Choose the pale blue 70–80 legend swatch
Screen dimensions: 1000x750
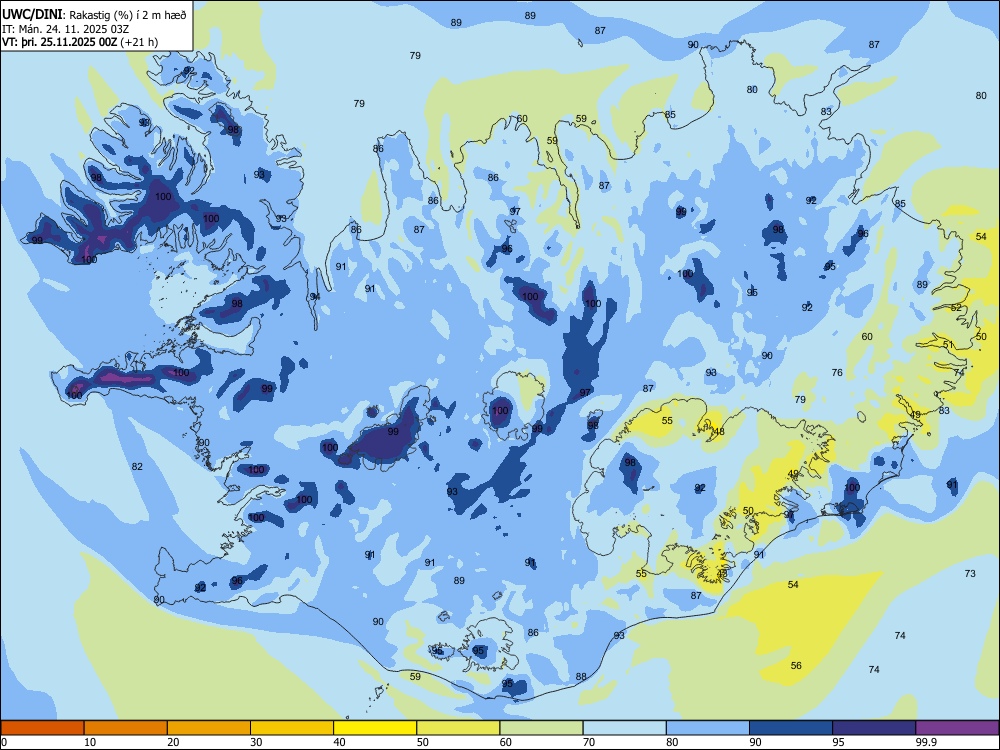pos(624,728)
